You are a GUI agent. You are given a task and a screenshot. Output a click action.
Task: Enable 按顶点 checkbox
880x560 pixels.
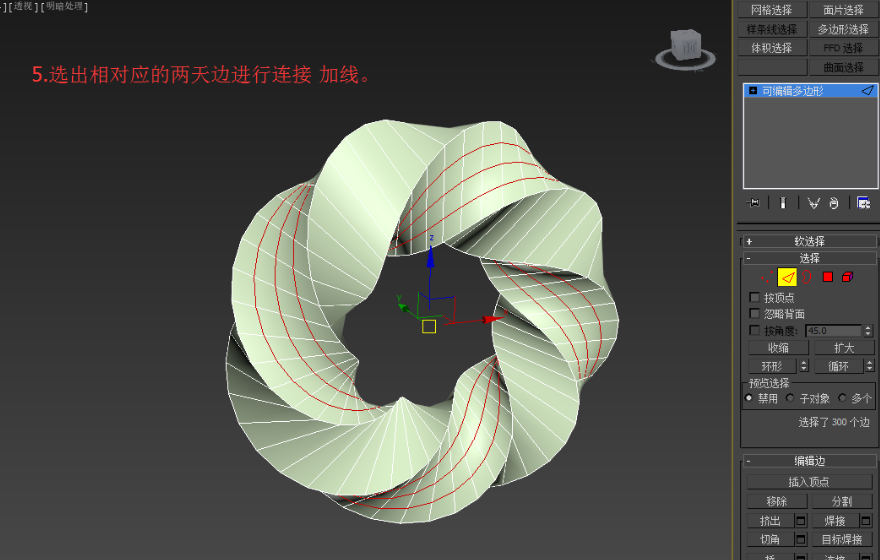754,297
